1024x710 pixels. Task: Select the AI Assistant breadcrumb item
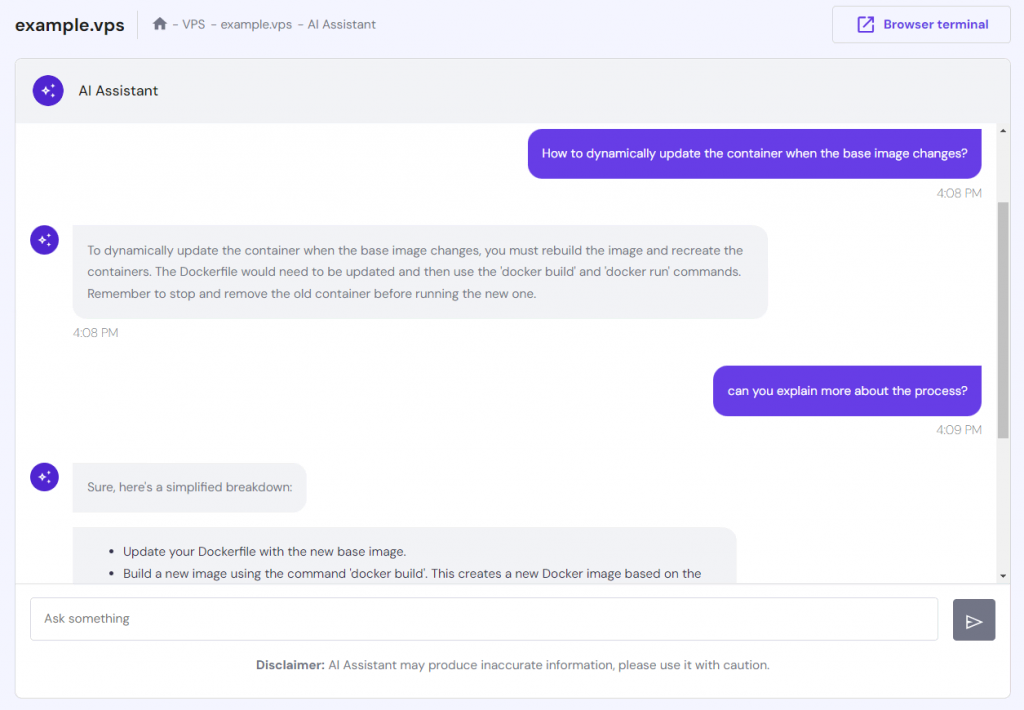(x=342, y=25)
